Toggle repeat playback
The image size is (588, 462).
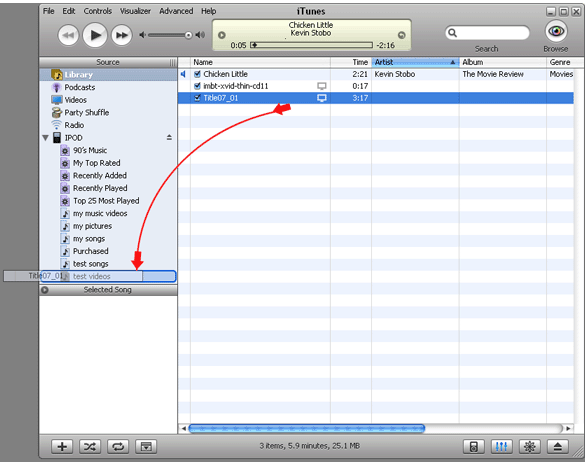click(x=118, y=447)
